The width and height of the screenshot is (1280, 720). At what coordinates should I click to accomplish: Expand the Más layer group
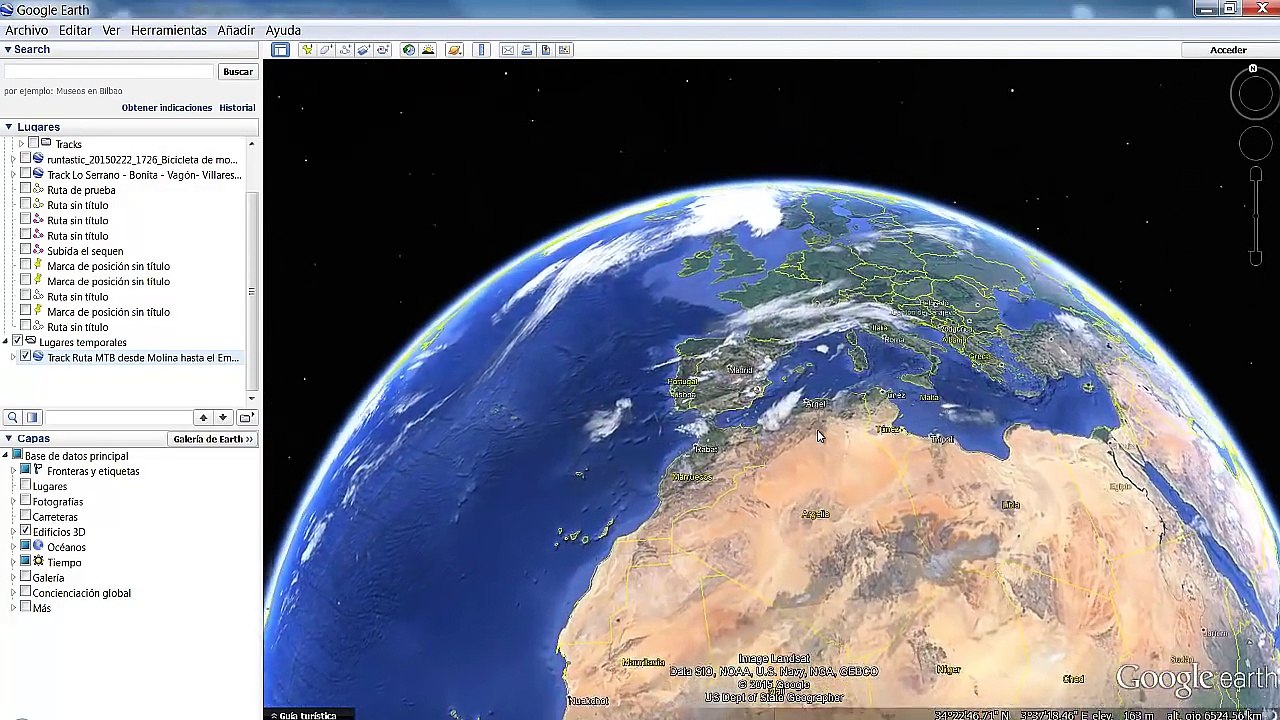pos(13,608)
